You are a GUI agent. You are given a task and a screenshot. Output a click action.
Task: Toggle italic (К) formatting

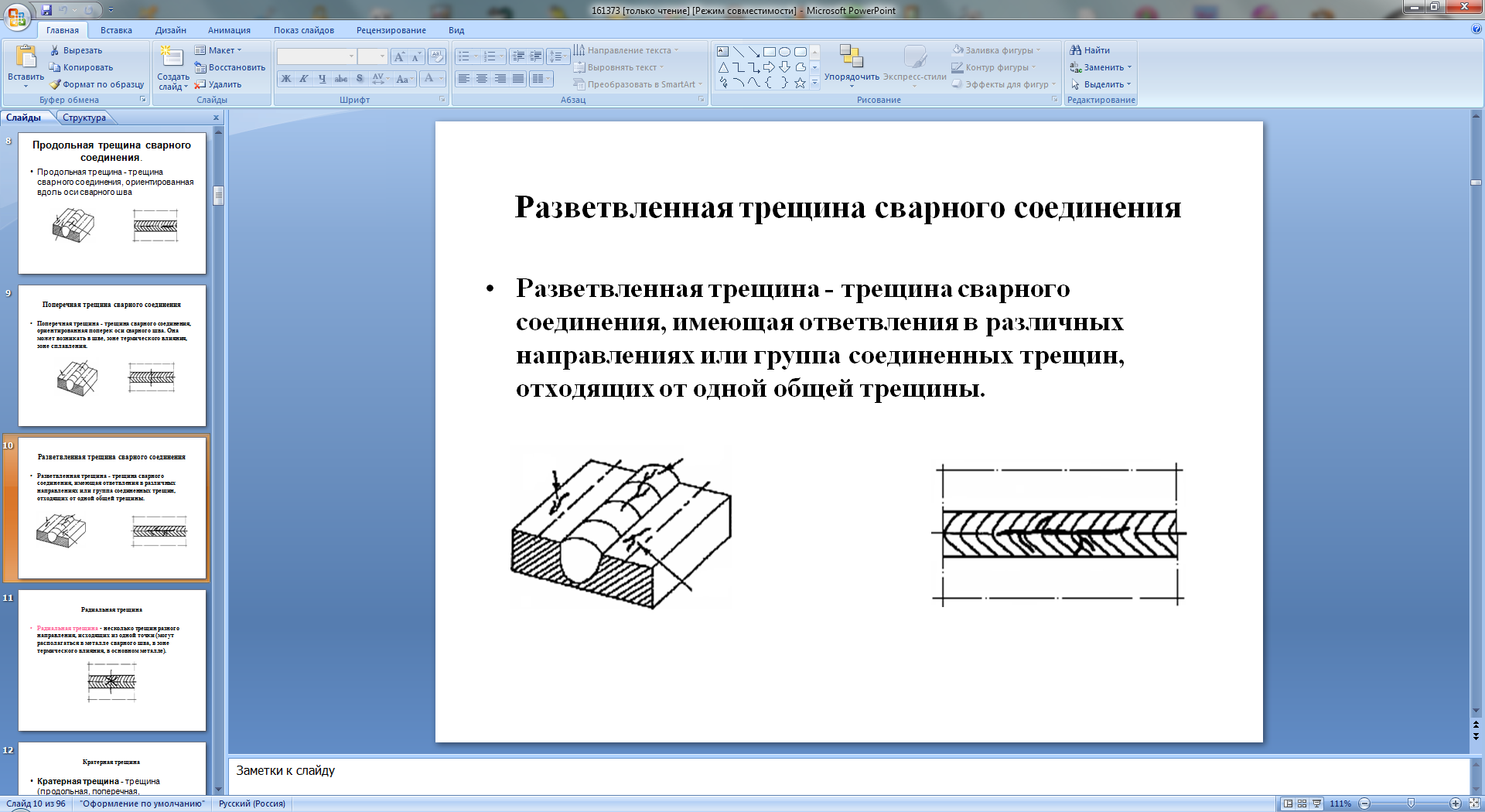pos(304,79)
